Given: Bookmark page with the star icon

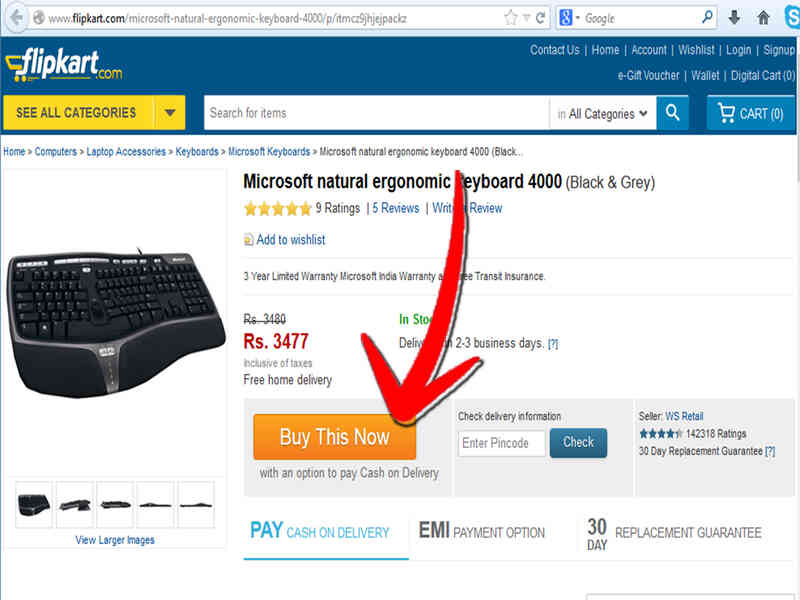Looking at the screenshot, I should click(x=511, y=18).
